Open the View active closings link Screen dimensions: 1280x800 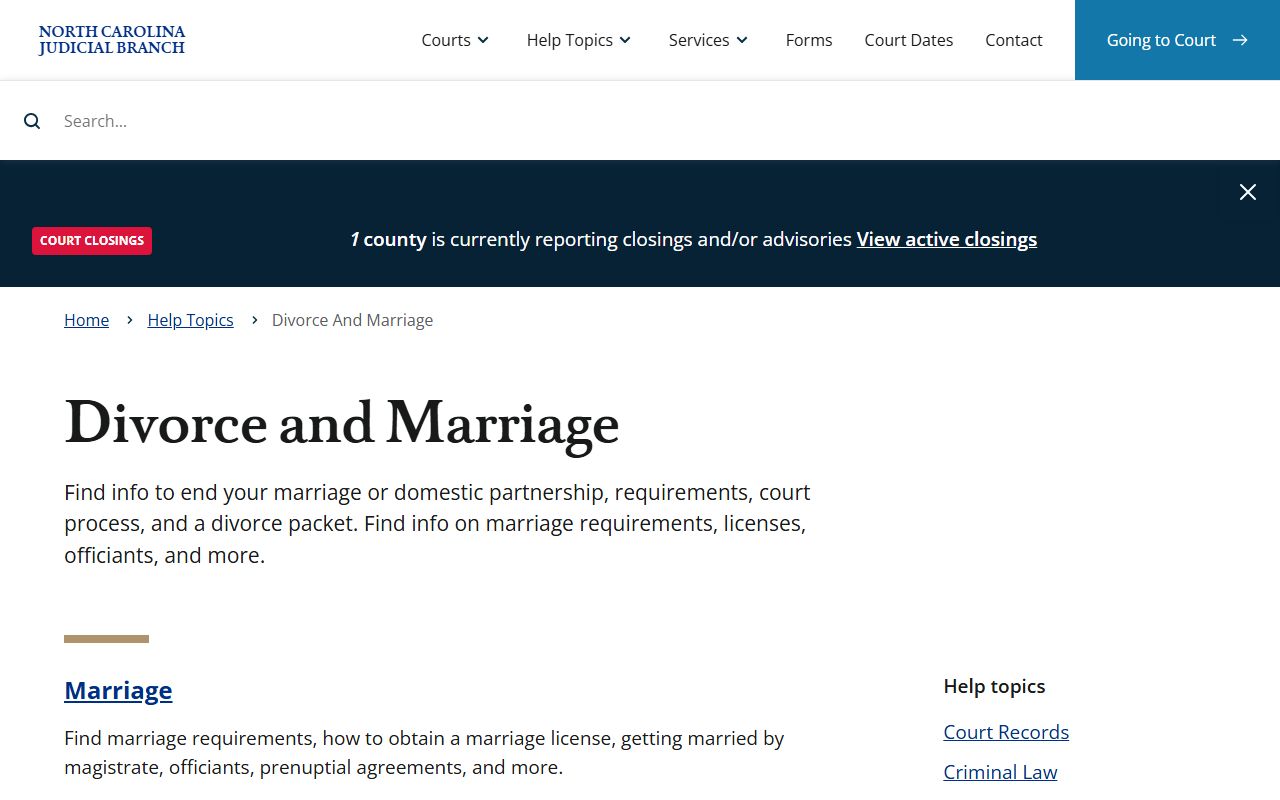(x=947, y=239)
